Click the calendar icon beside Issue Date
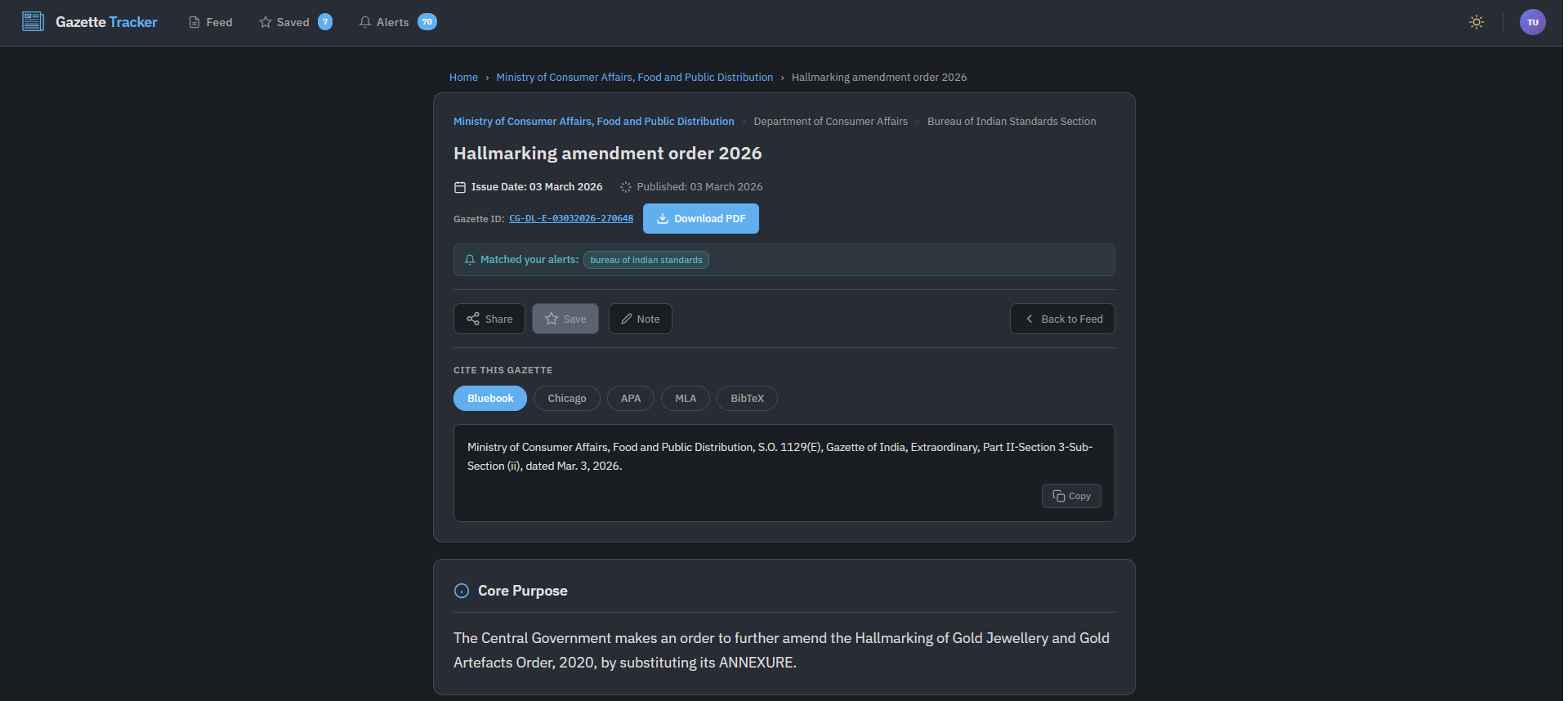 tap(460, 187)
